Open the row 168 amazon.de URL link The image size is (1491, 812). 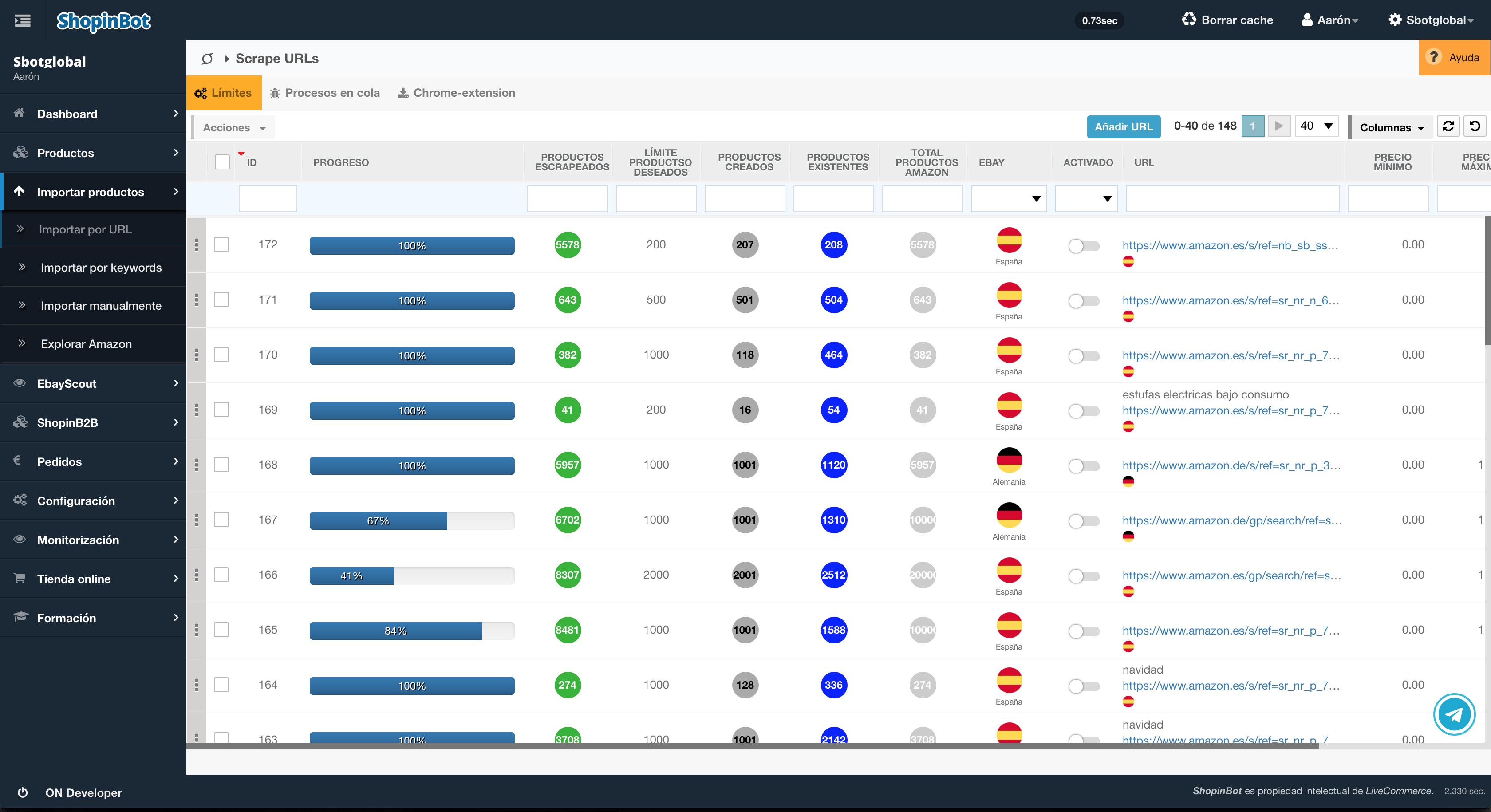coord(1231,465)
